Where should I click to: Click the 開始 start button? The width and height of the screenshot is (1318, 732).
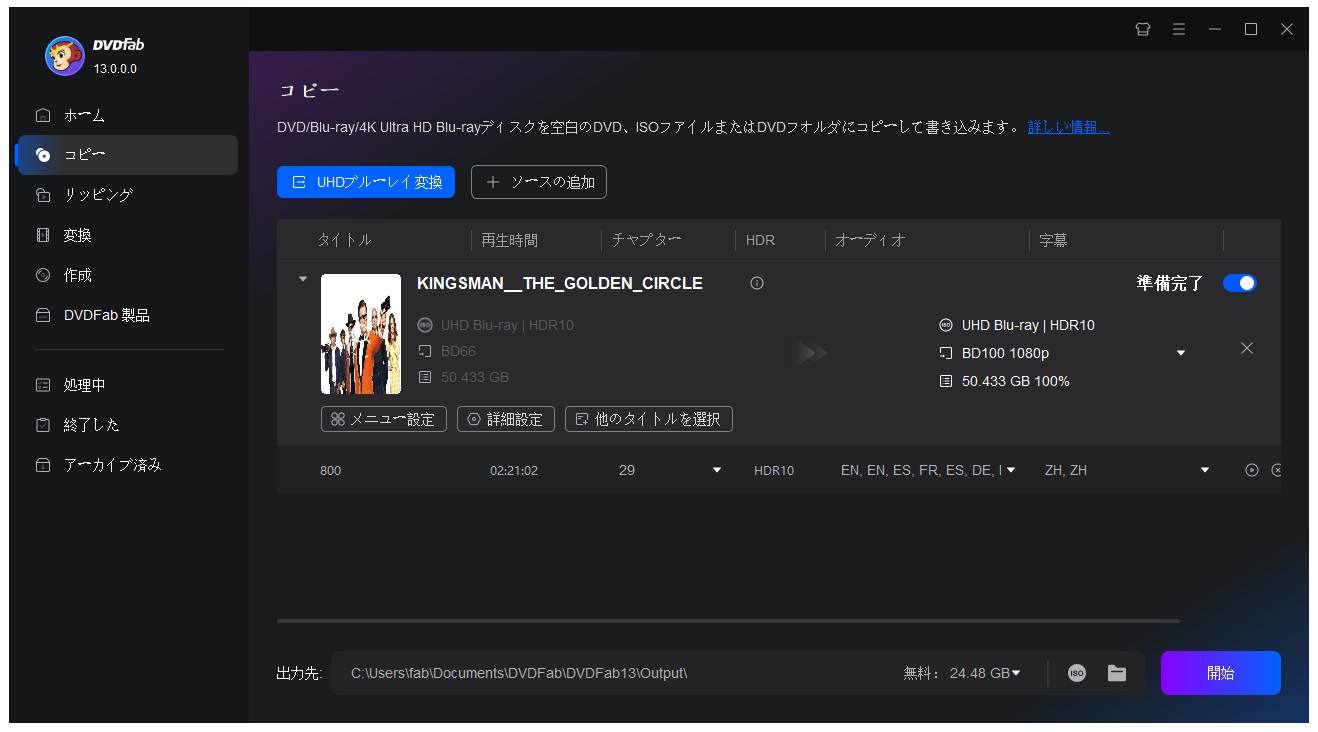click(1221, 673)
